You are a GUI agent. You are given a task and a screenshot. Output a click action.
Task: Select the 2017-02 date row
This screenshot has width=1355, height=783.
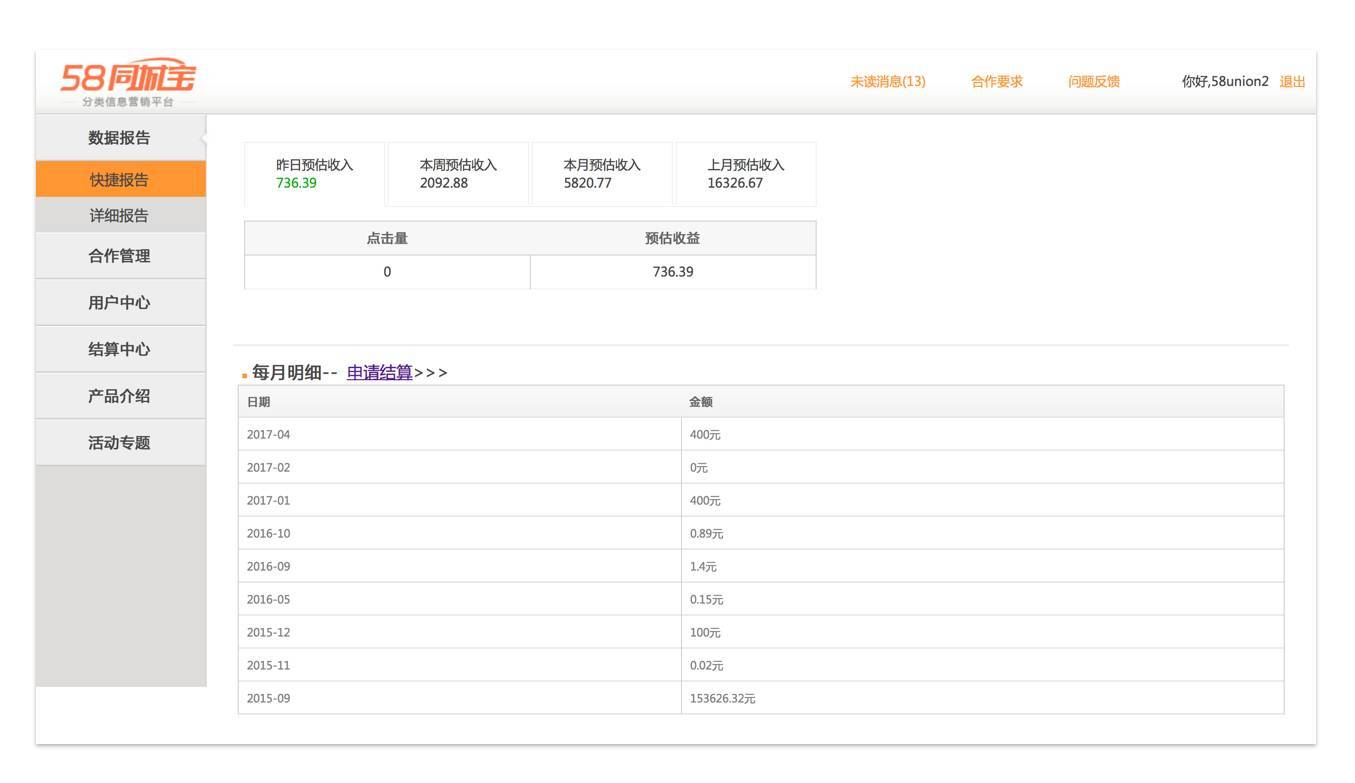tap(760, 468)
